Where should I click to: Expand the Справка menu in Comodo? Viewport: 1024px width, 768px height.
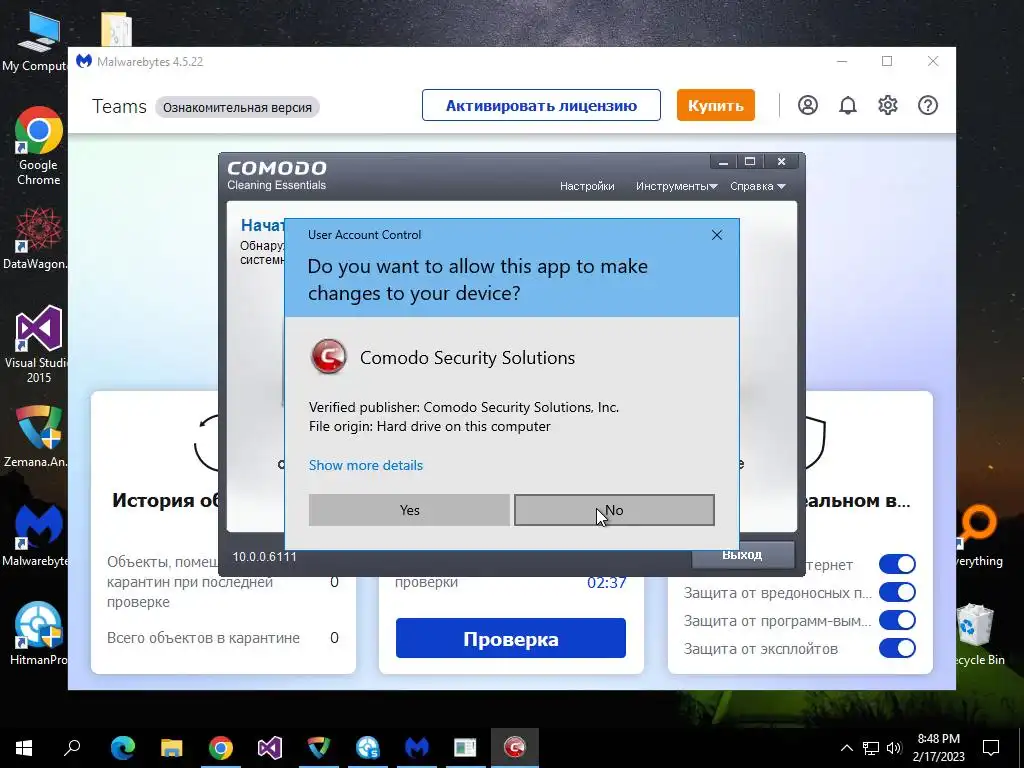click(x=757, y=186)
